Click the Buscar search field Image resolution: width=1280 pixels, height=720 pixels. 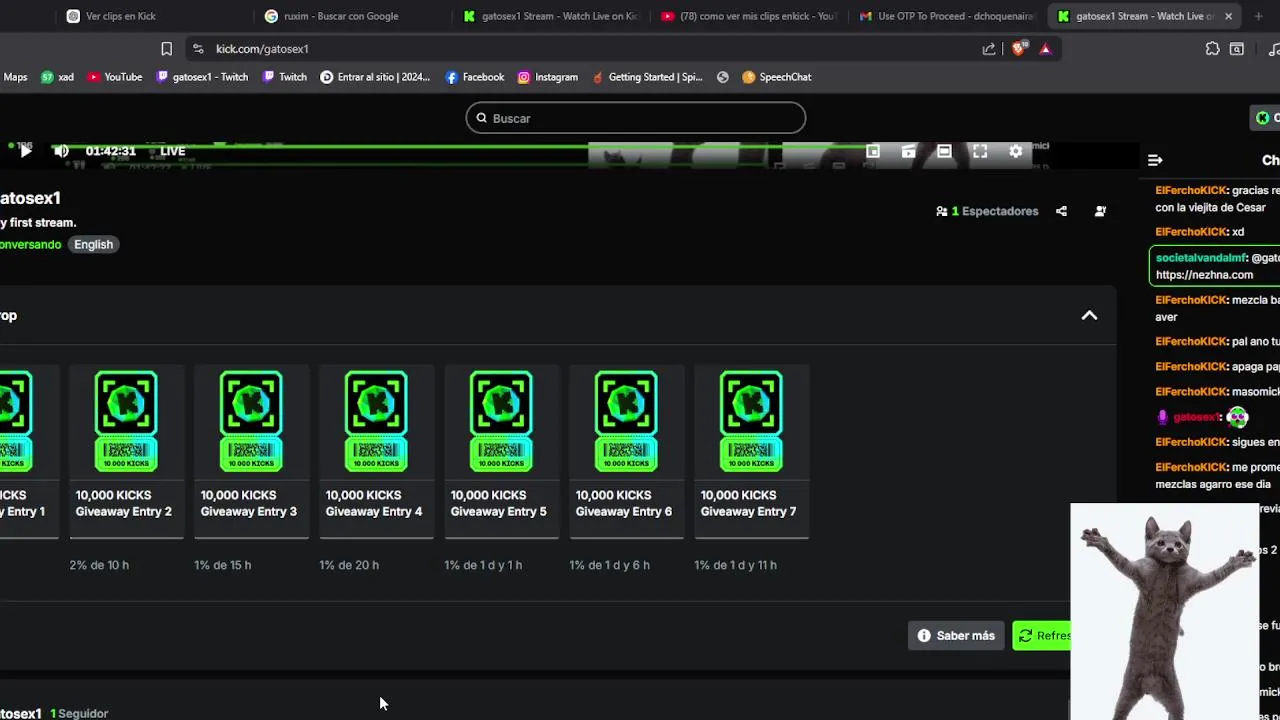(635, 118)
